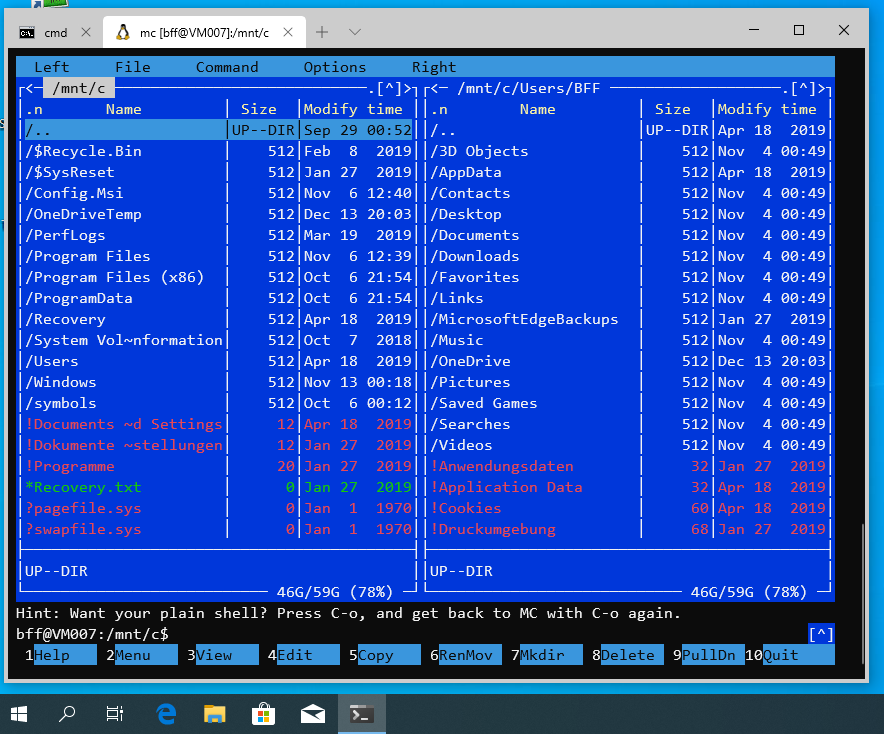The image size is (884, 734).
Task: Open Task View on taskbar
Action: click(115, 714)
